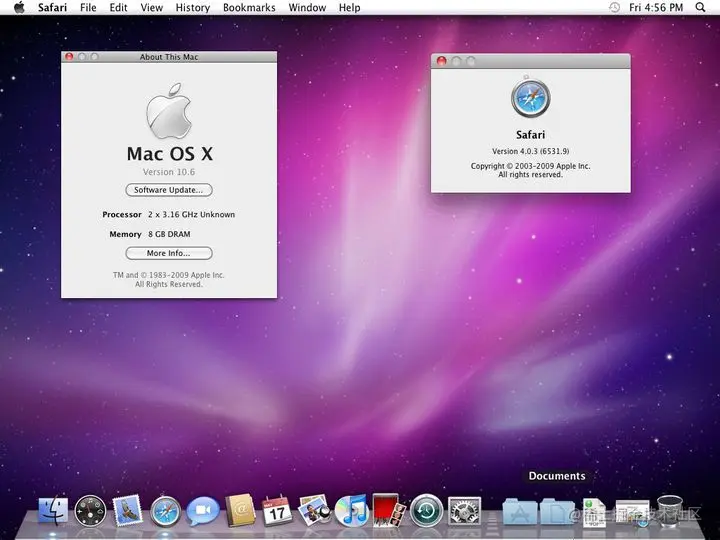
Task: Click the Mac OS X heading
Action: pos(169,154)
